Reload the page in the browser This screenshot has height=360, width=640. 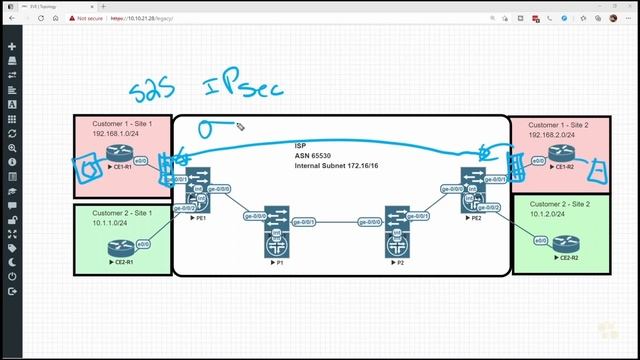(x=41, y=18)
